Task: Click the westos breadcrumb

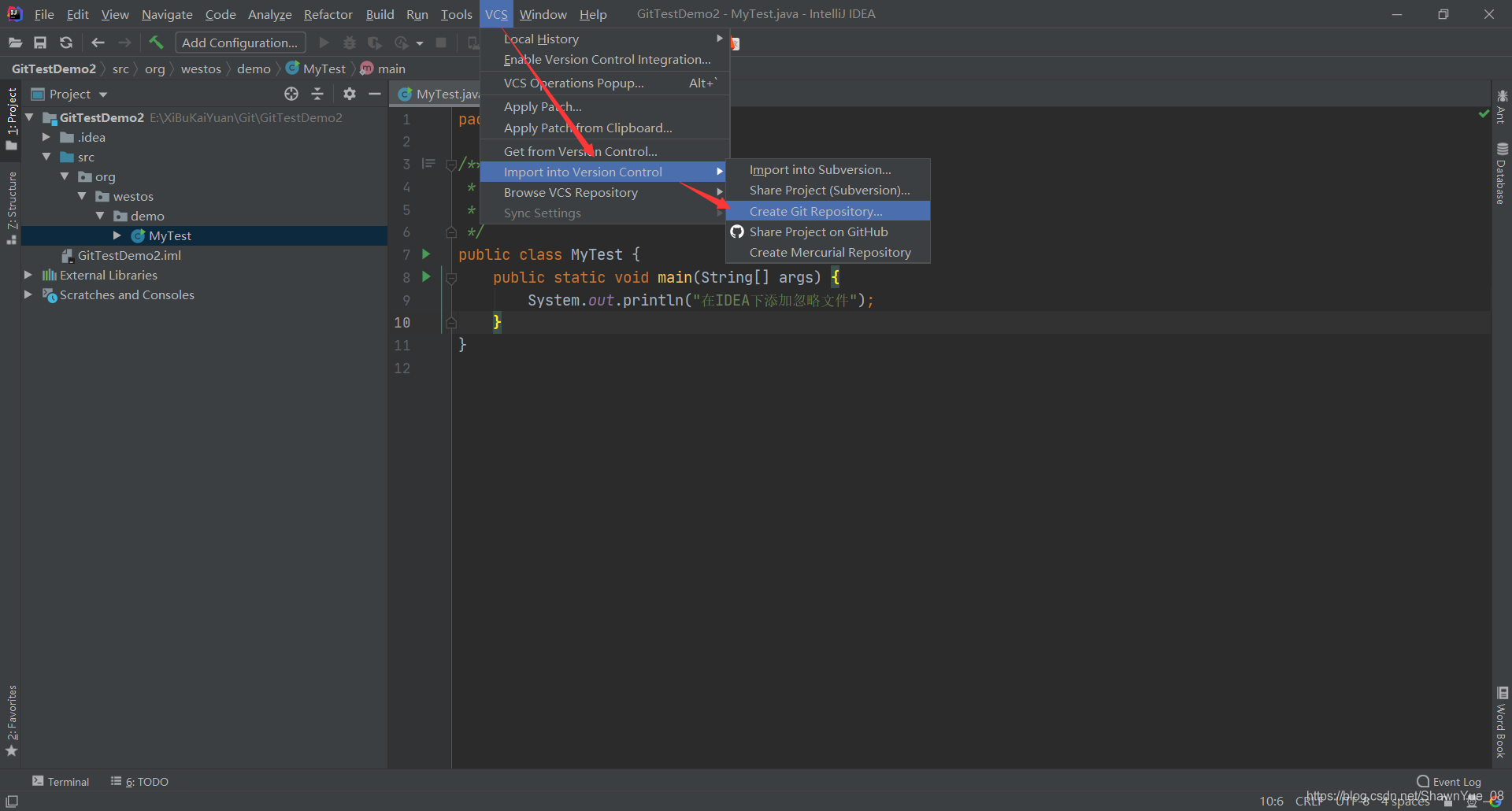Action: 201,69
